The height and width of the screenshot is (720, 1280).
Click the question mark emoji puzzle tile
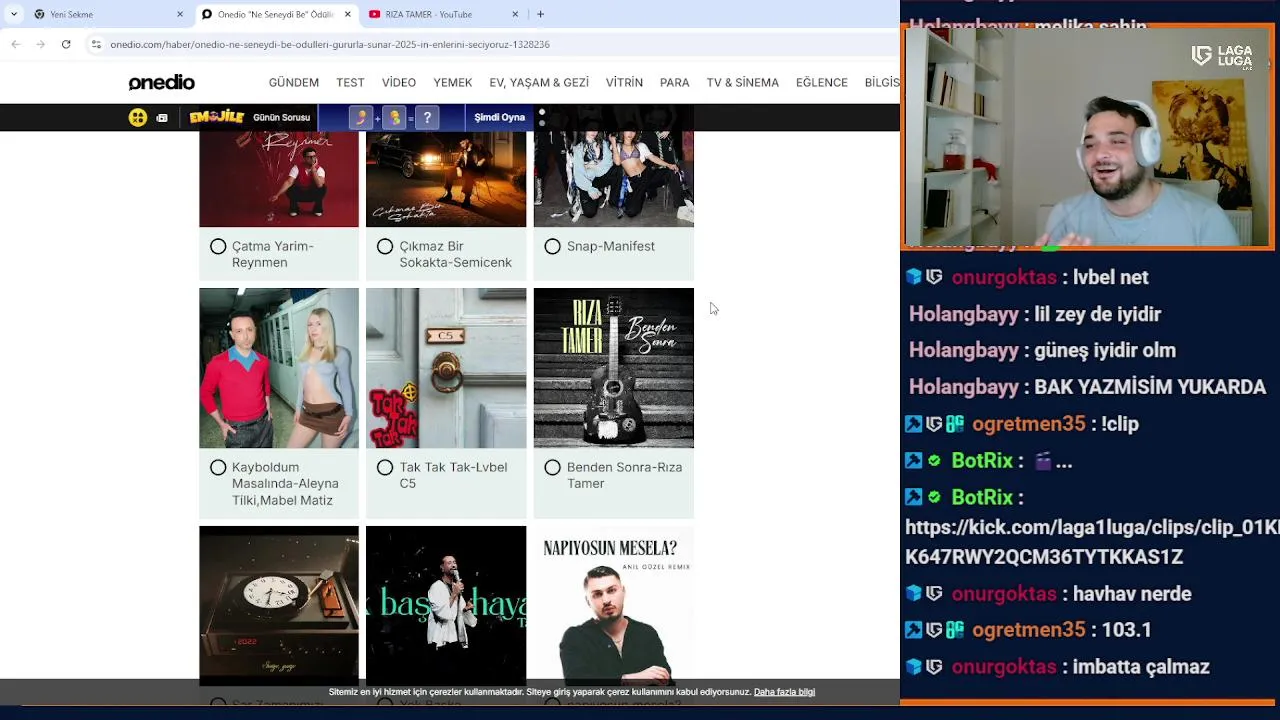click(x=427, y=117)
